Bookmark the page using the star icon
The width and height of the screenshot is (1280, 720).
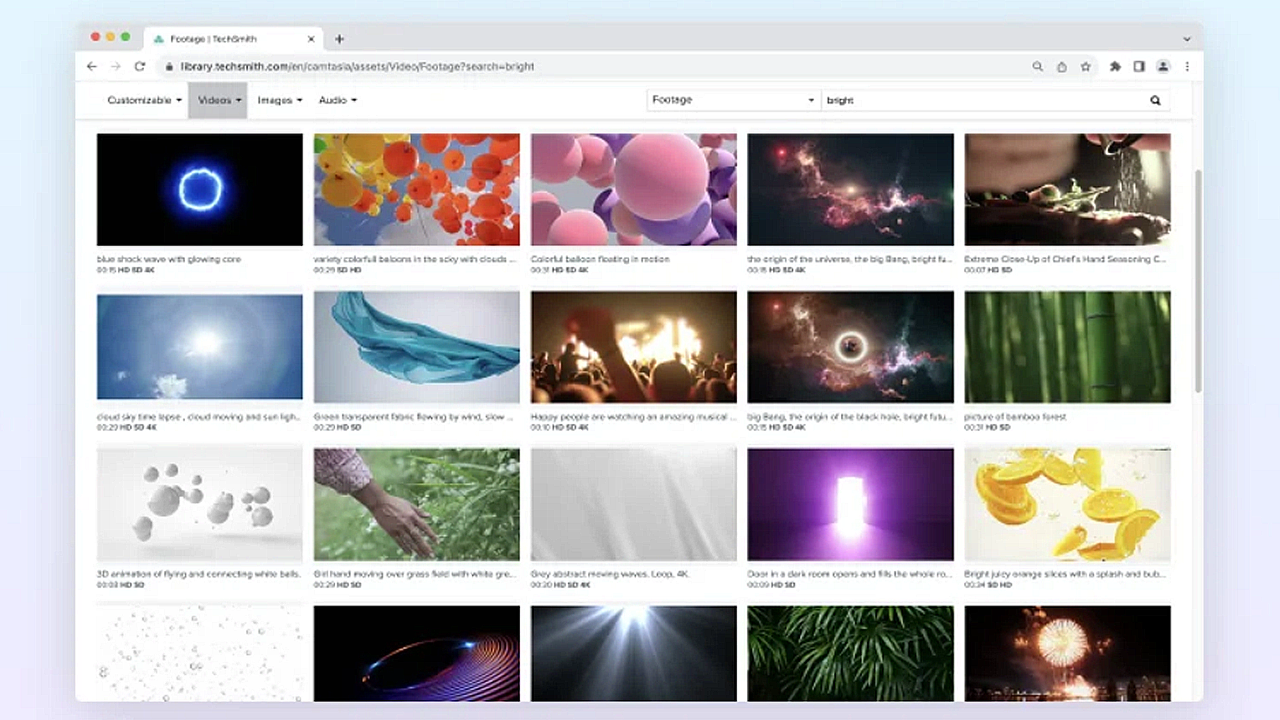pos(1085,66)
